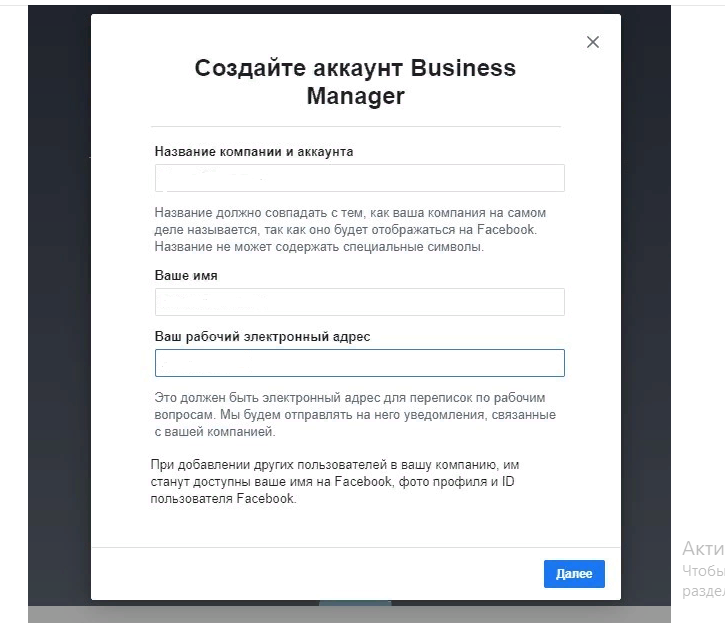Click the label 'Ваше имя'

[x=186, y=276]
